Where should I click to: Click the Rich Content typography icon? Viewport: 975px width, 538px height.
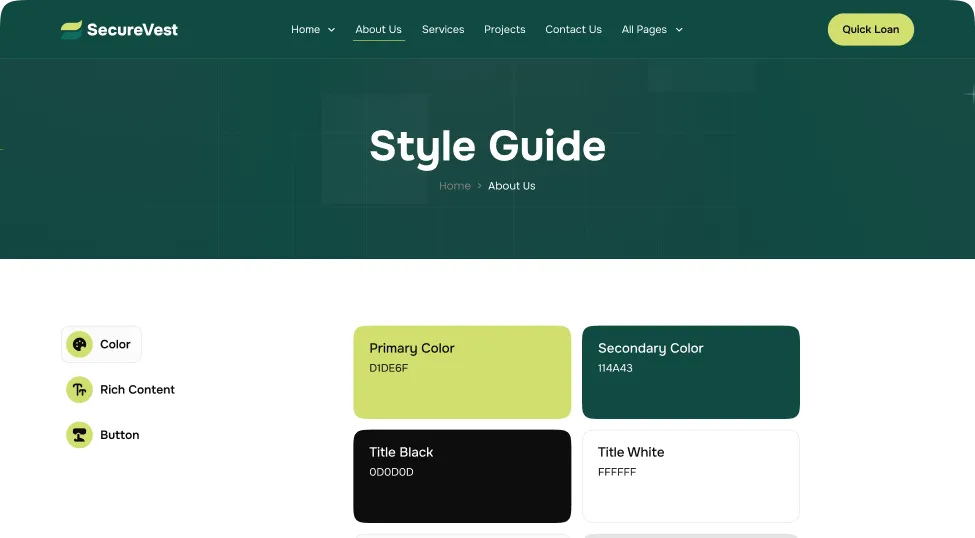80,389
